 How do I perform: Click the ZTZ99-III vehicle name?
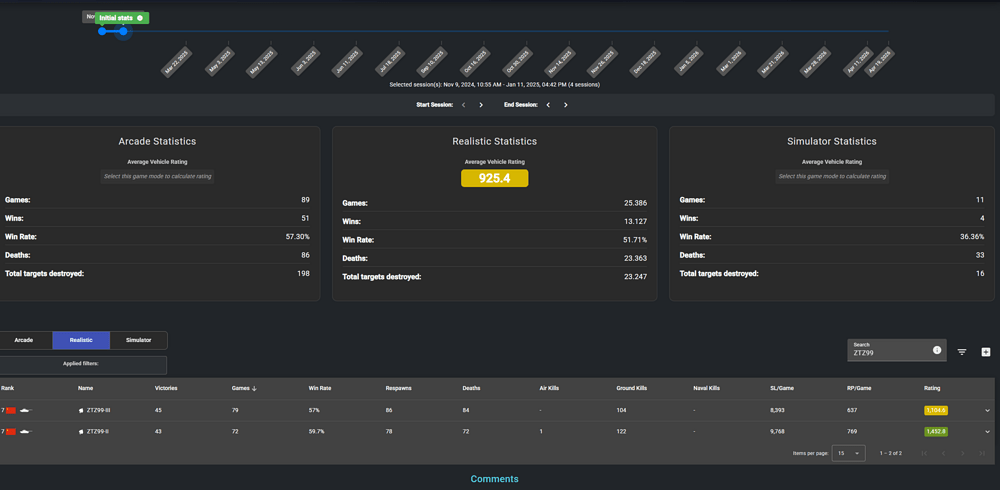pyautogui.click(x=99, y=410)
